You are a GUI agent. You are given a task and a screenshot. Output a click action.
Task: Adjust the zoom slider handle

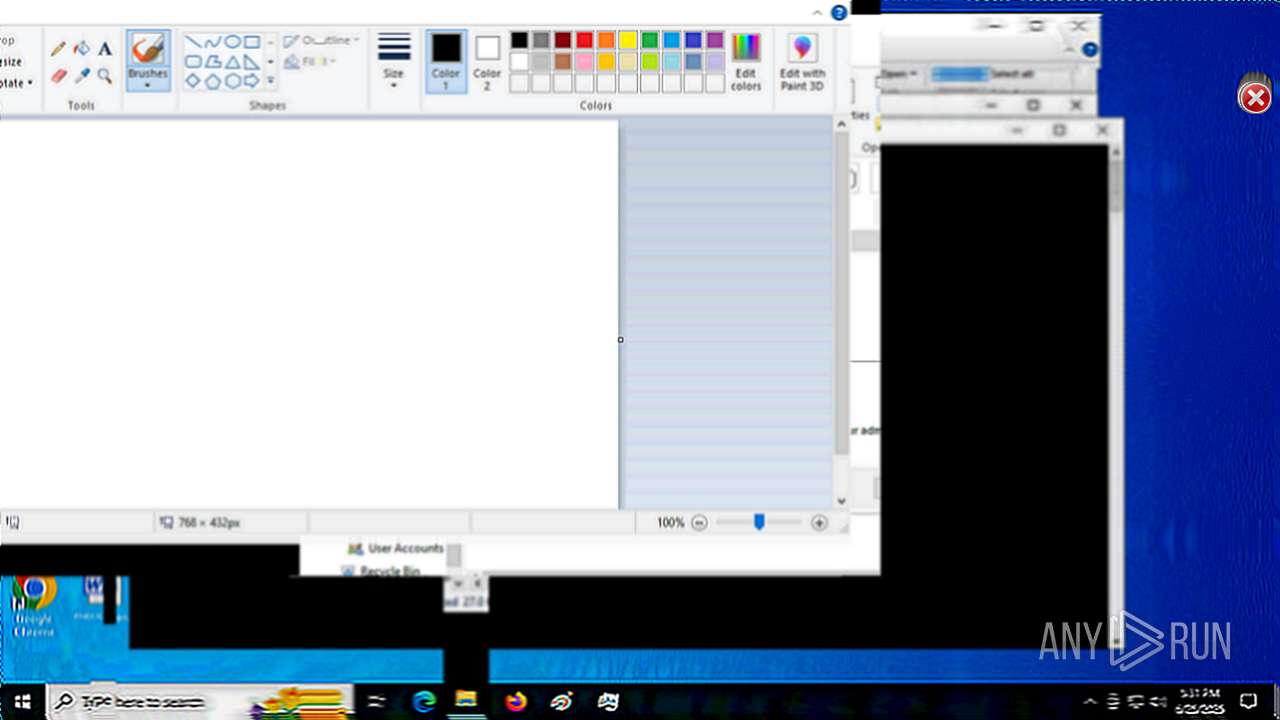click(759, 522)
